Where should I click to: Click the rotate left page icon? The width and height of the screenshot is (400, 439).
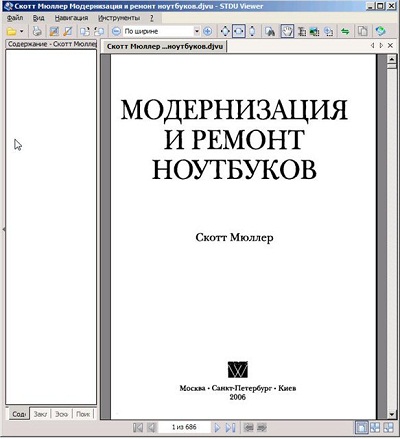coord(85,32)
